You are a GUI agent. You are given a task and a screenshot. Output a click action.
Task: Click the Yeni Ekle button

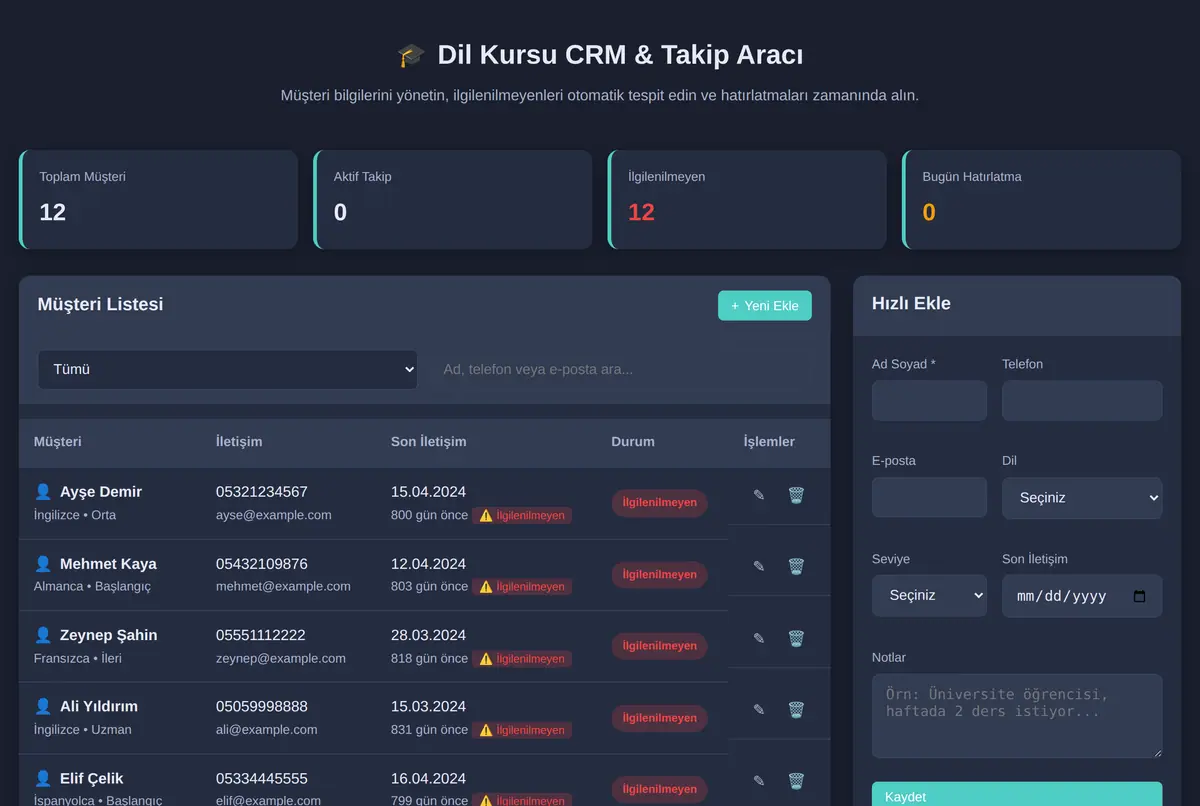(x=765, y=305)
